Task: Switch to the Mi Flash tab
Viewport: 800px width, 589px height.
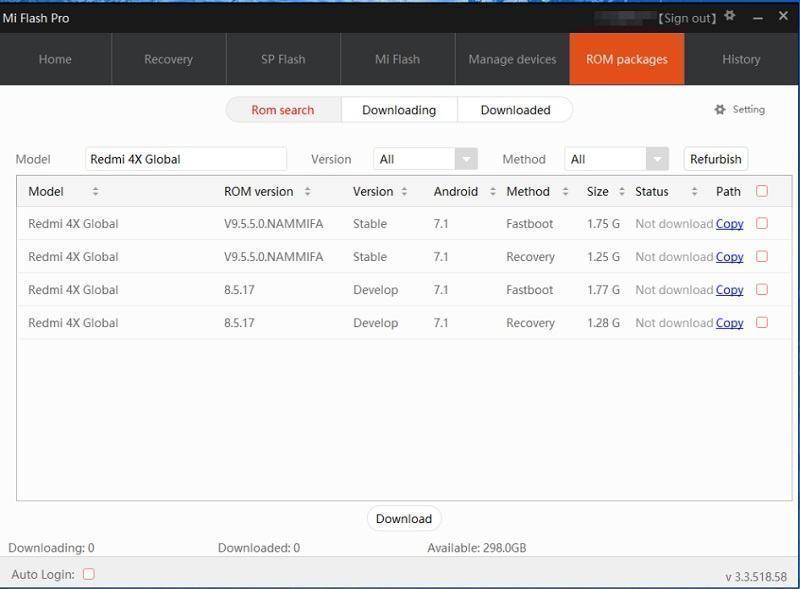Action: tap(397, 59)
